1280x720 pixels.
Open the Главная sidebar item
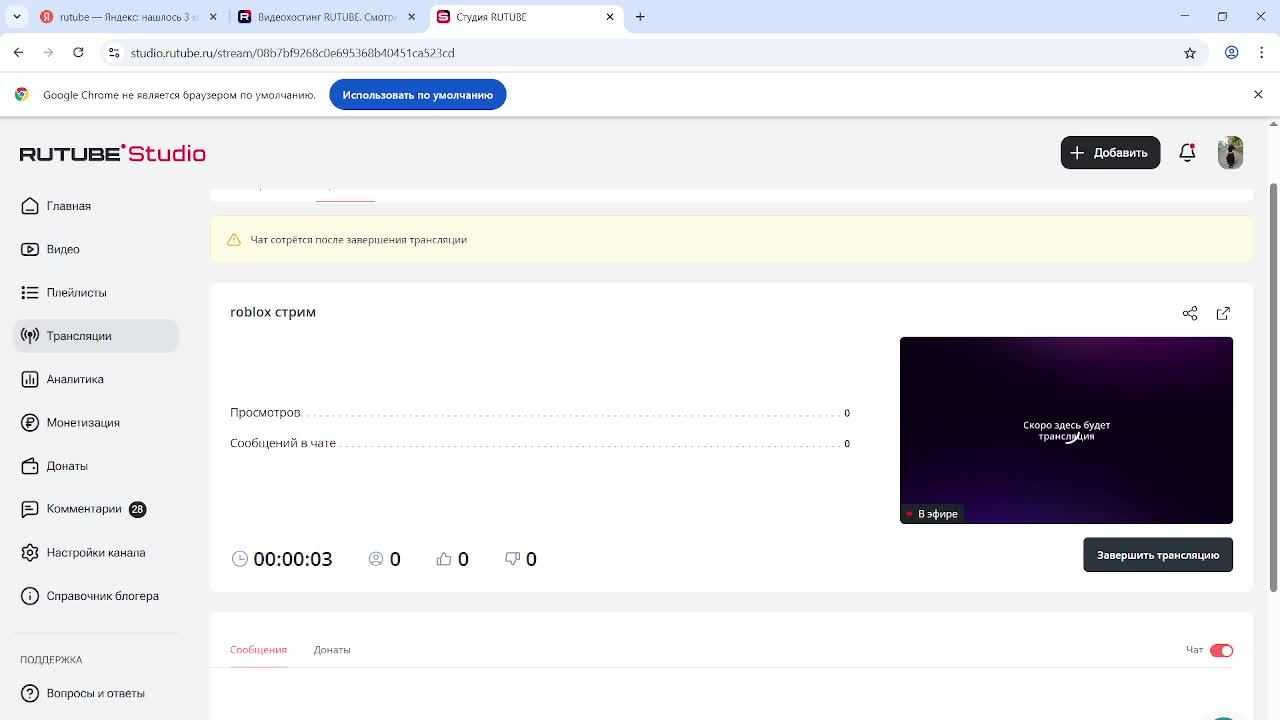96,206
